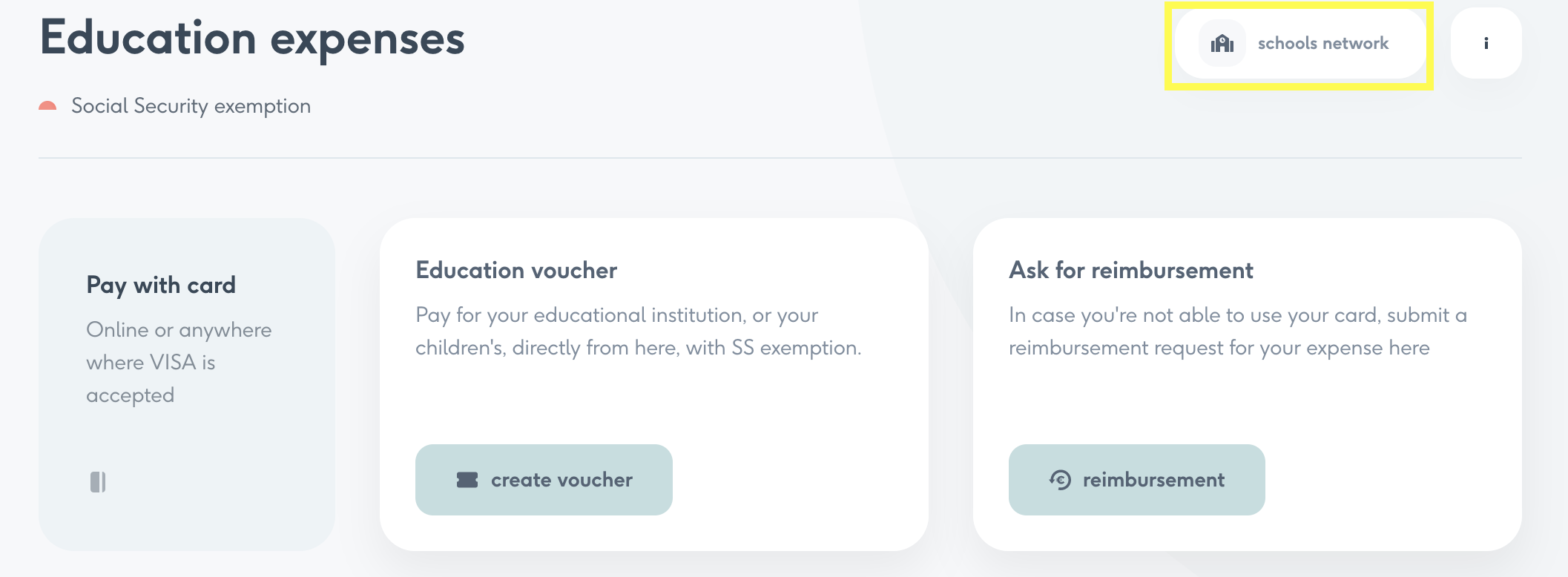This screenshot has width=1568, height=577.
Task: Click the reimbursement request description text
Action: tap(1238, 331)
